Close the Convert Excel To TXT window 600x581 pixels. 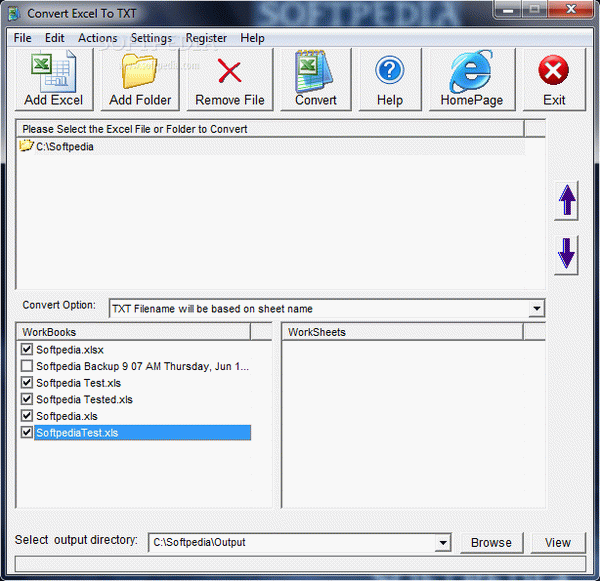tap(571, 9)
